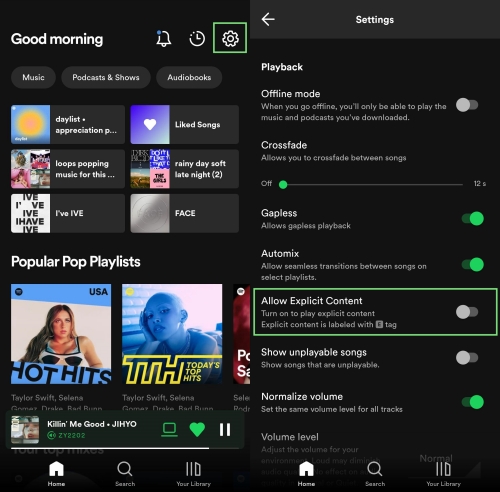Unlike Killin' Me Good with green heart
Screen dimensions: 500x492
click(197, 429)
